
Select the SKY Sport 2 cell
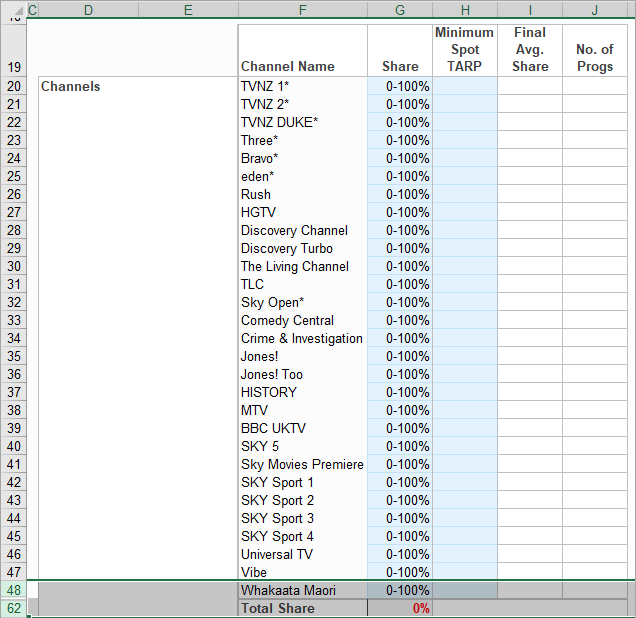coord(303,500)
